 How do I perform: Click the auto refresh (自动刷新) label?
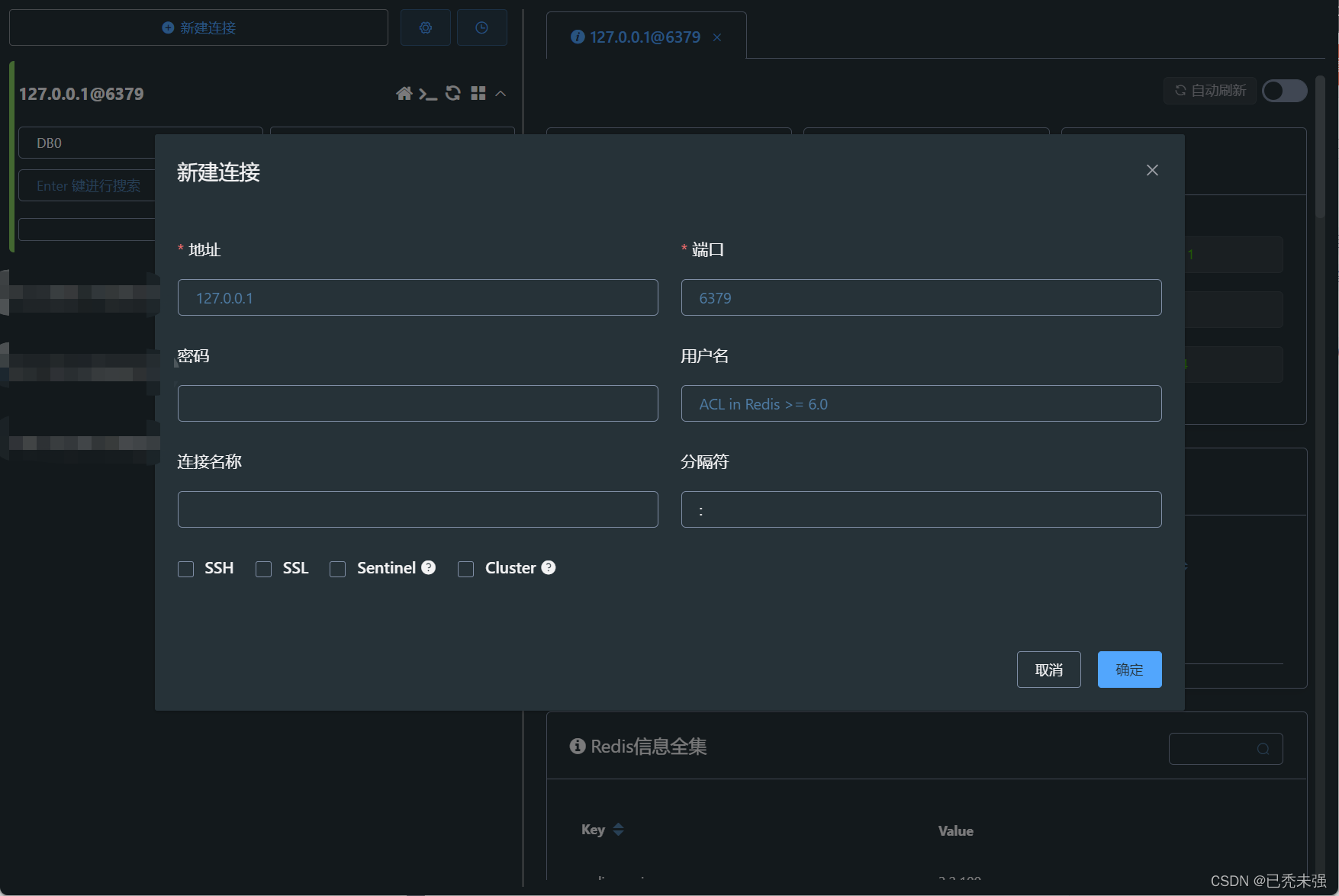point(1210,91)
